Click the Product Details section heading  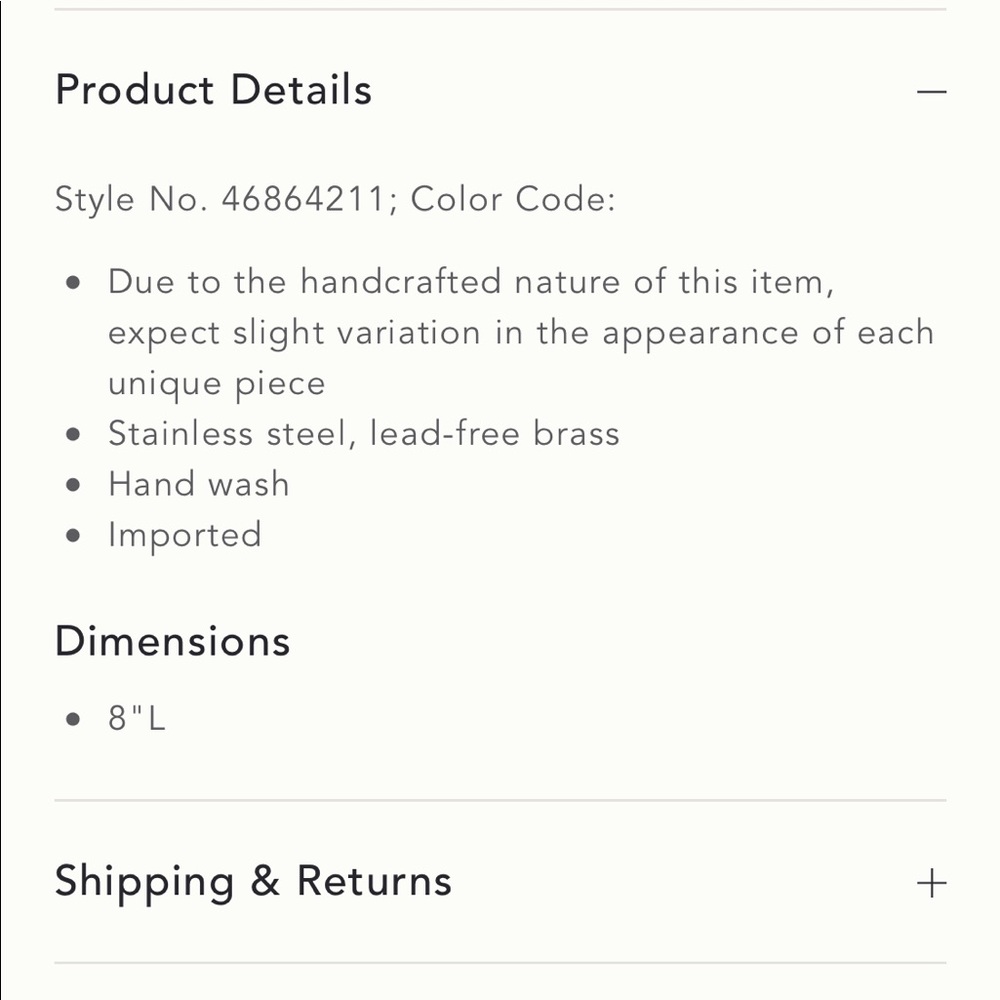[x=214, y=90]
